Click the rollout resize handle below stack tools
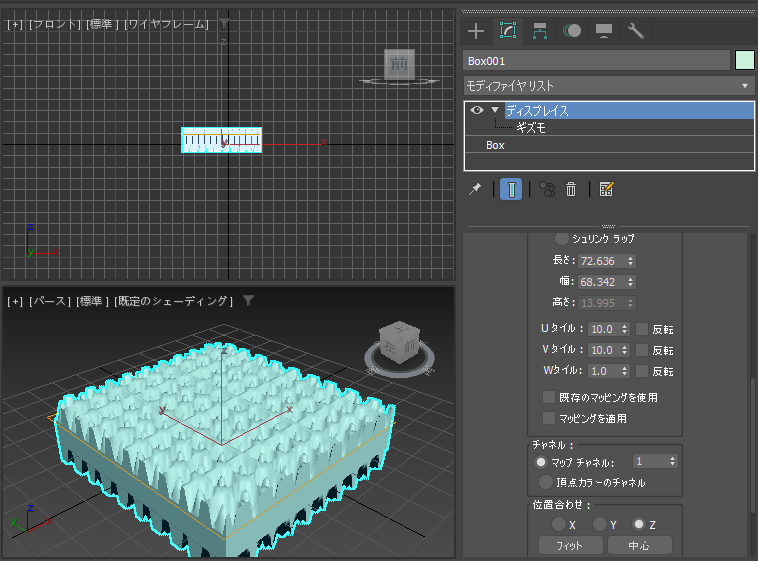Image resolution: width=758 pixels, height=561 pixels. pyautogui.click(x=608, y=226)
